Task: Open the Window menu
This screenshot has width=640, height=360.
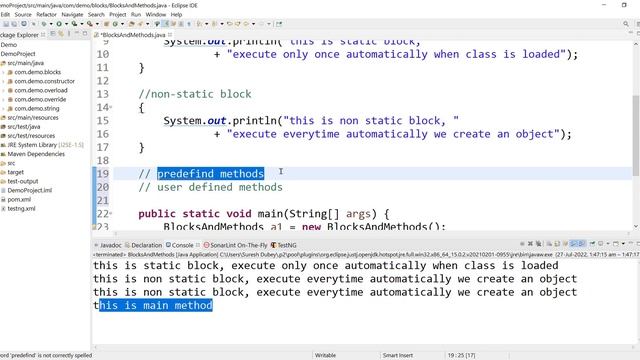Action: [x=156, y=14]
